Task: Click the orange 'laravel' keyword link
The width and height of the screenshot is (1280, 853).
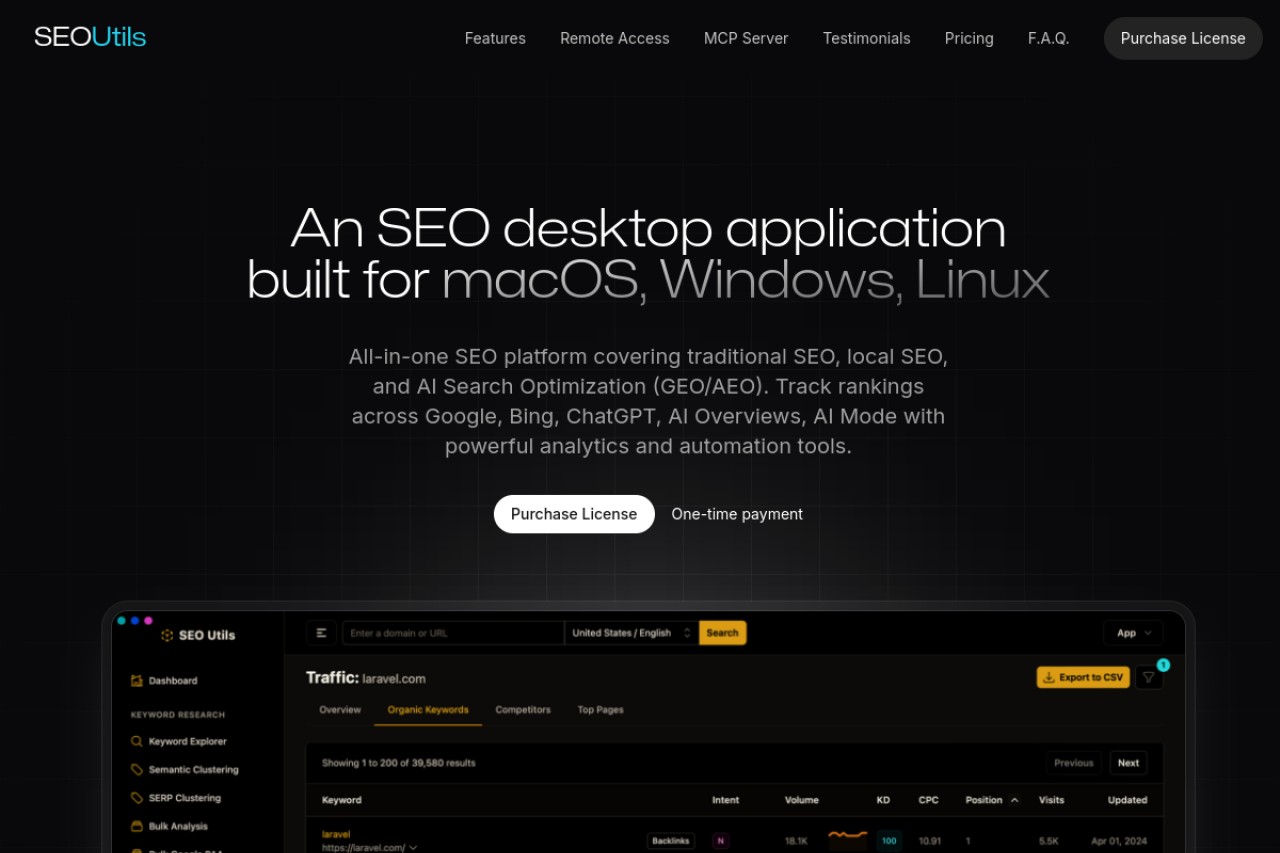Action: (x=336, y=834)
